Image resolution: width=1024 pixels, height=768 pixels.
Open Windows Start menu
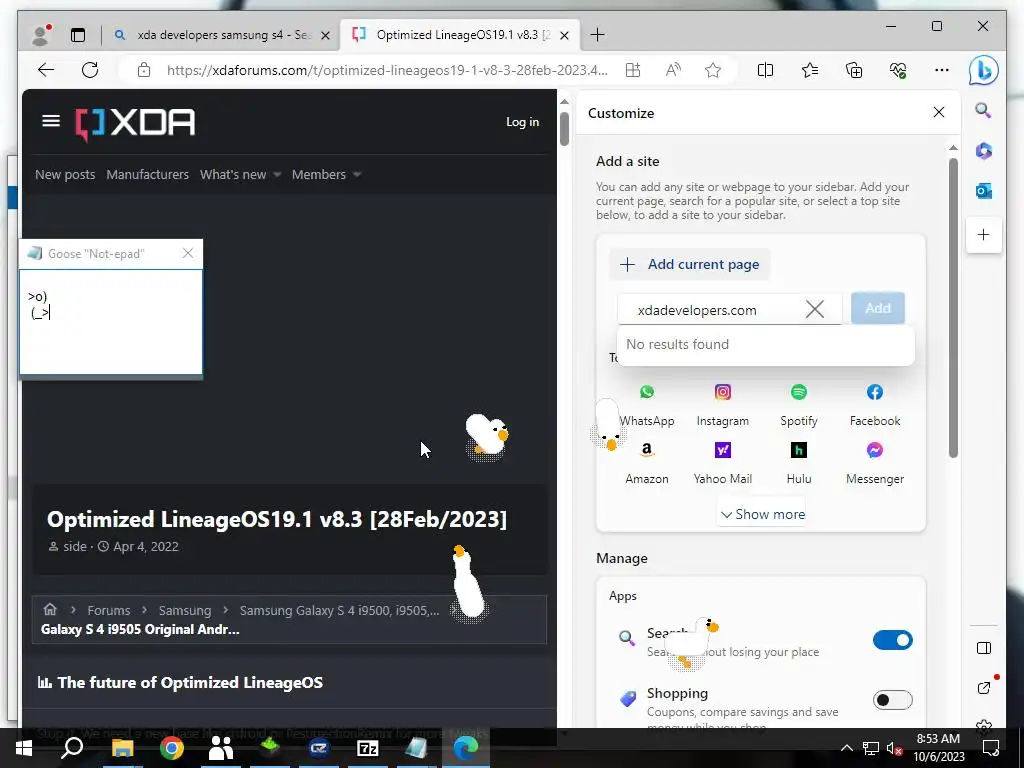(24, 748)
